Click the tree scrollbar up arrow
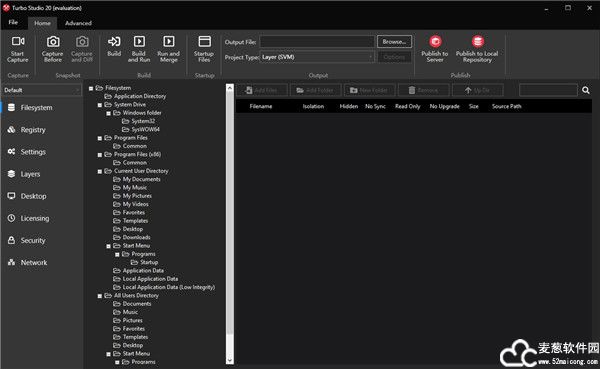 click(230, 88)
